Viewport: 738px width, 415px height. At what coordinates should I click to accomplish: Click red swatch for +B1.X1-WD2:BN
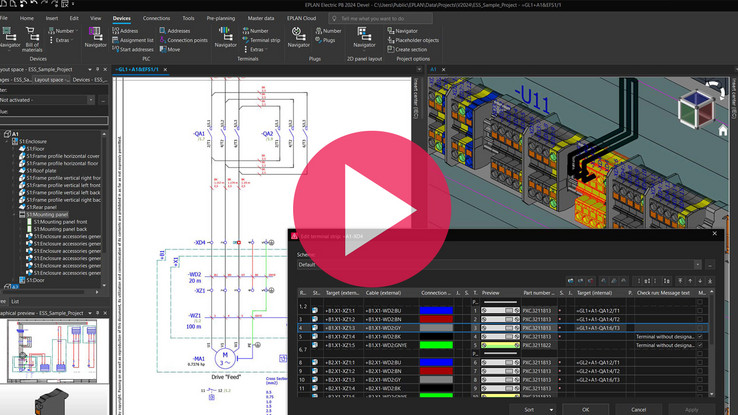(x=436, y=319)
